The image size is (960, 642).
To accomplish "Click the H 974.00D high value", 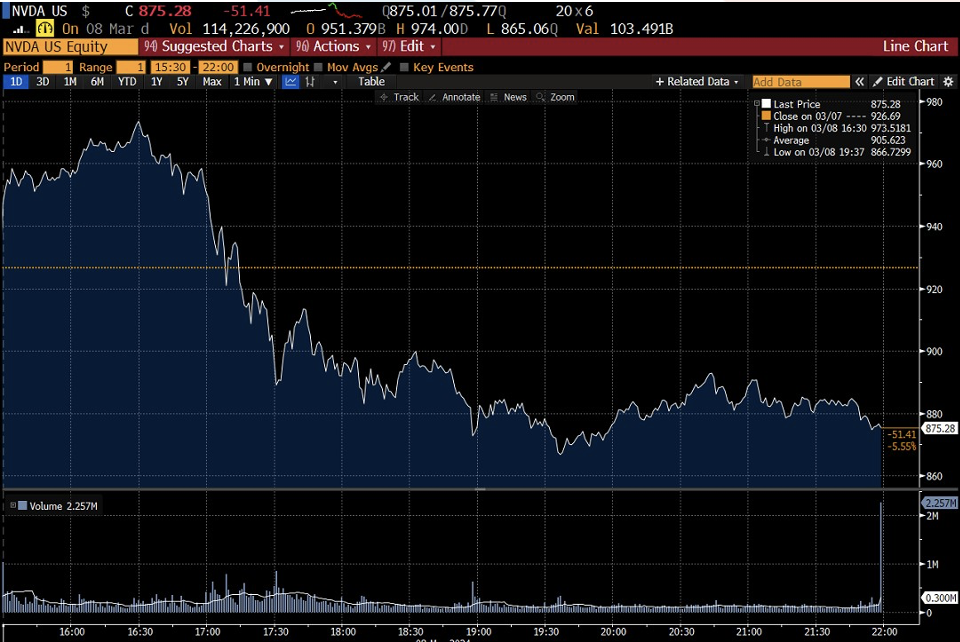I will point(432,29).
